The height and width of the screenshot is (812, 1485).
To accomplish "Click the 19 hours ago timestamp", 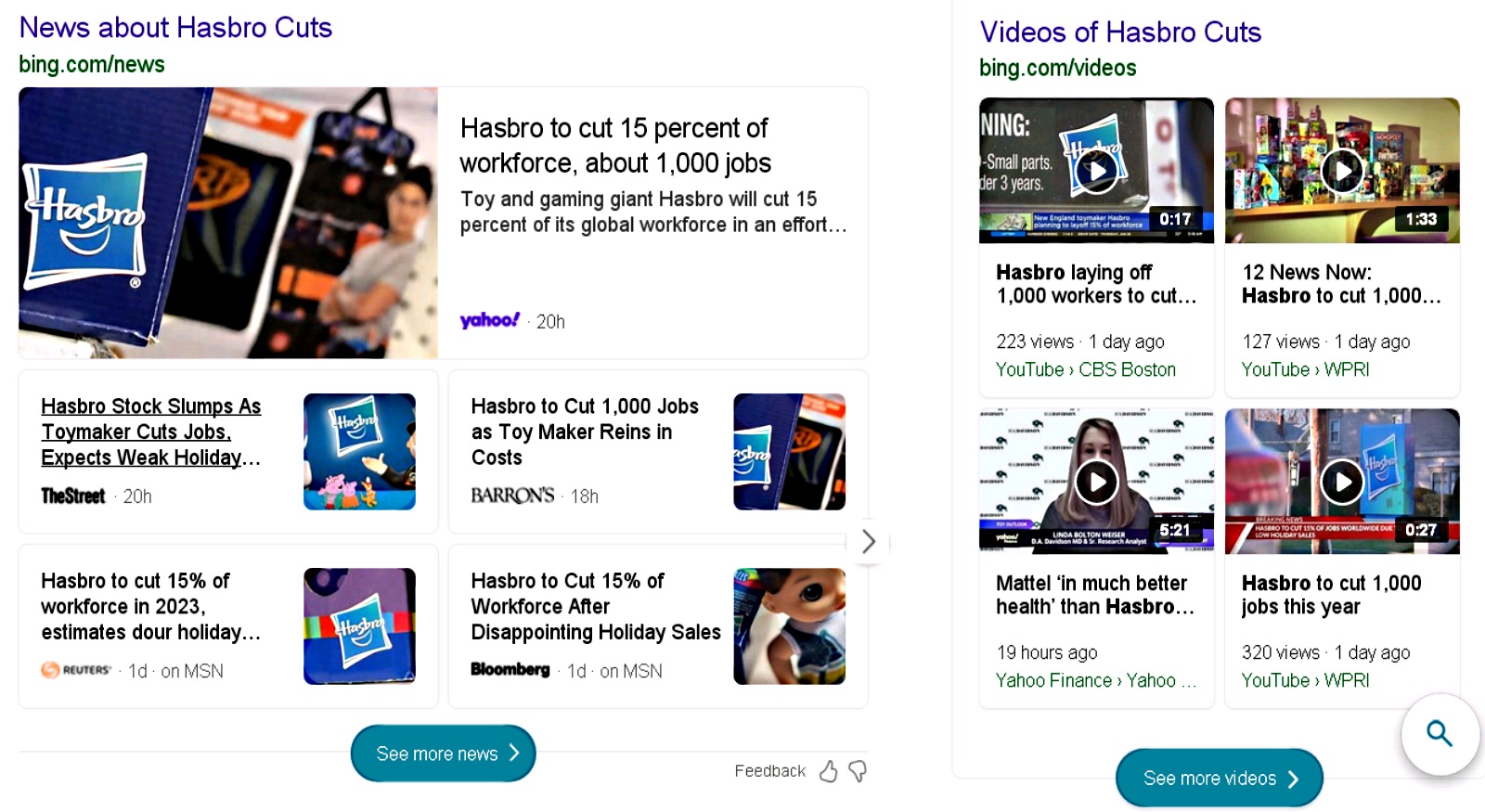I will pos(1047,652).
